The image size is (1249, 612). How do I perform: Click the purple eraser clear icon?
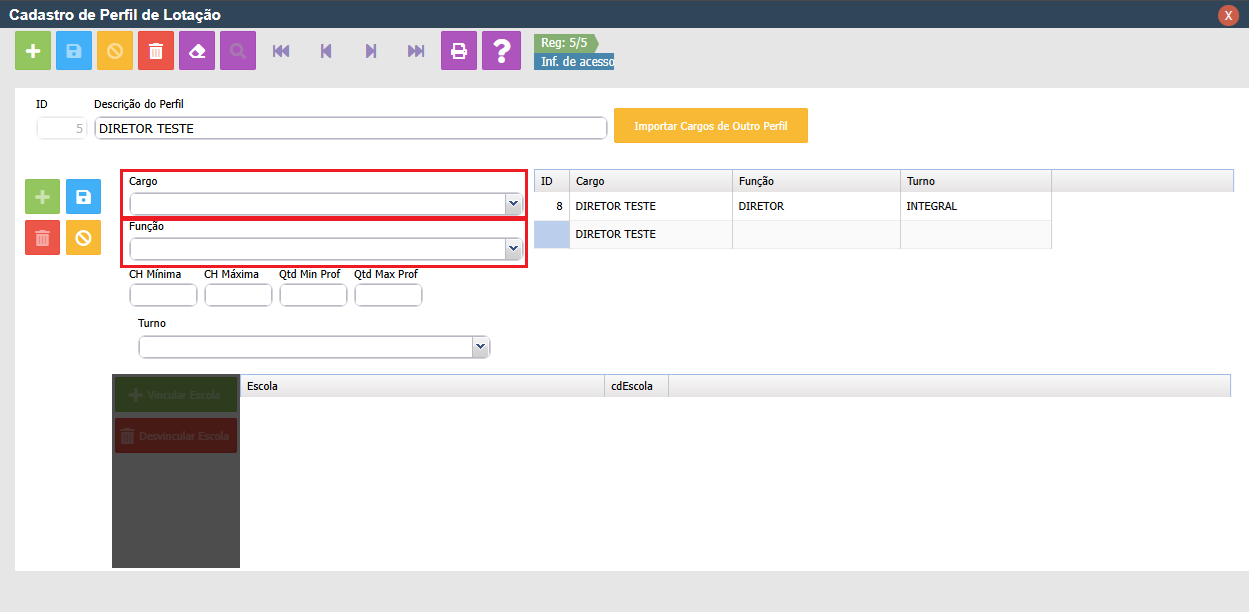pos(197,51)
